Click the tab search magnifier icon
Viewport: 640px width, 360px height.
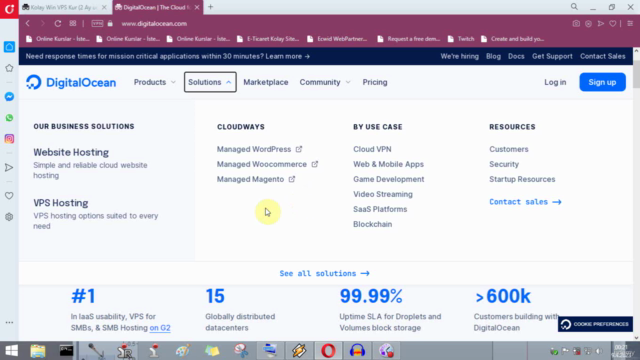[574, 7]
